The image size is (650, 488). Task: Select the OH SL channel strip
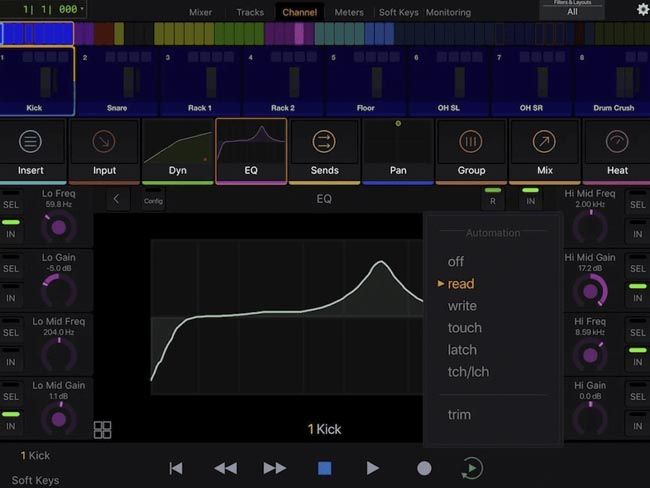tap(449, 81)
